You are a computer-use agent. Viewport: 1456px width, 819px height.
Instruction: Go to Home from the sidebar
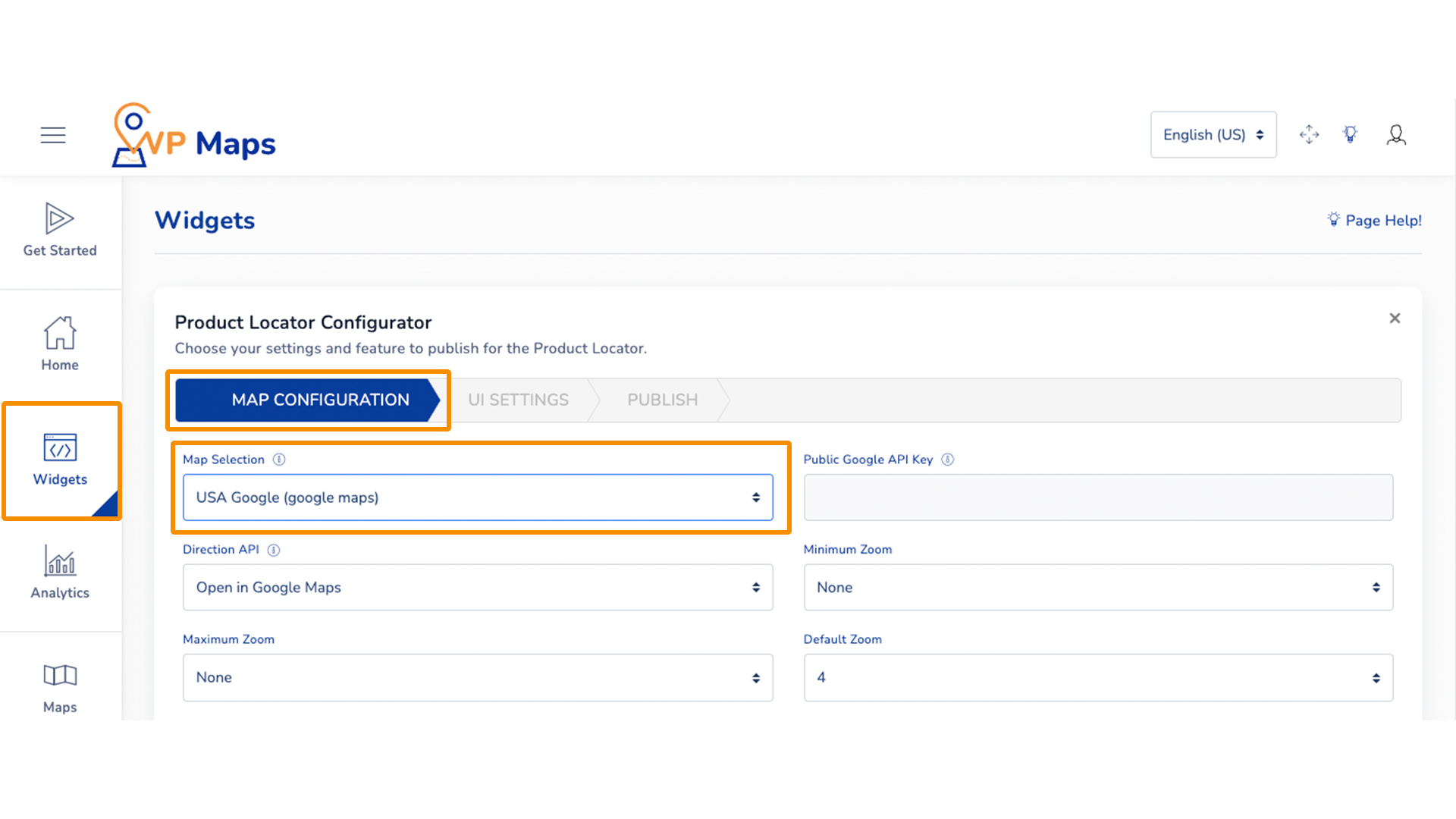tap(60, 345)
